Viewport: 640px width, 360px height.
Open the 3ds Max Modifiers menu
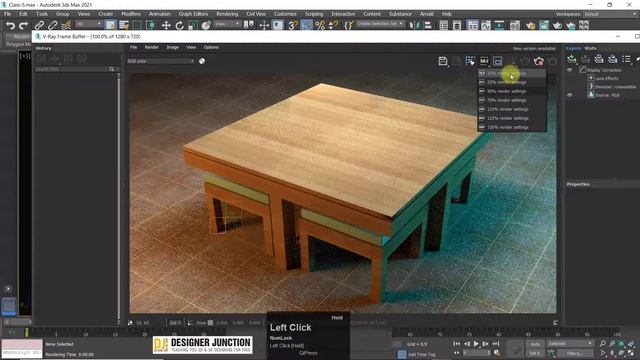pyautogui.click(x=131, y=14)
